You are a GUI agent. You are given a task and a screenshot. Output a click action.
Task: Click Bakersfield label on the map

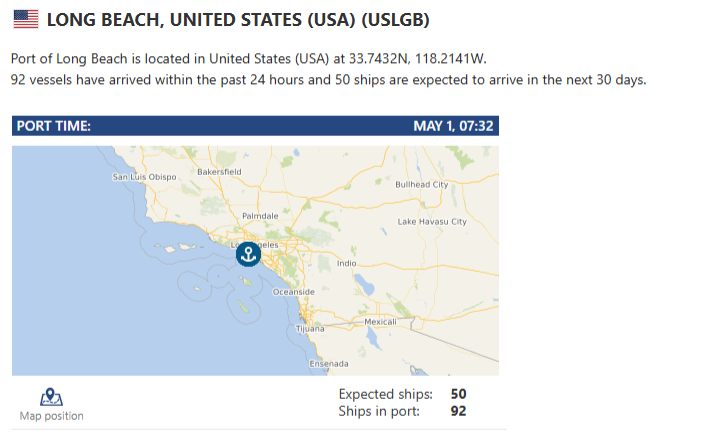pos(219,172)
